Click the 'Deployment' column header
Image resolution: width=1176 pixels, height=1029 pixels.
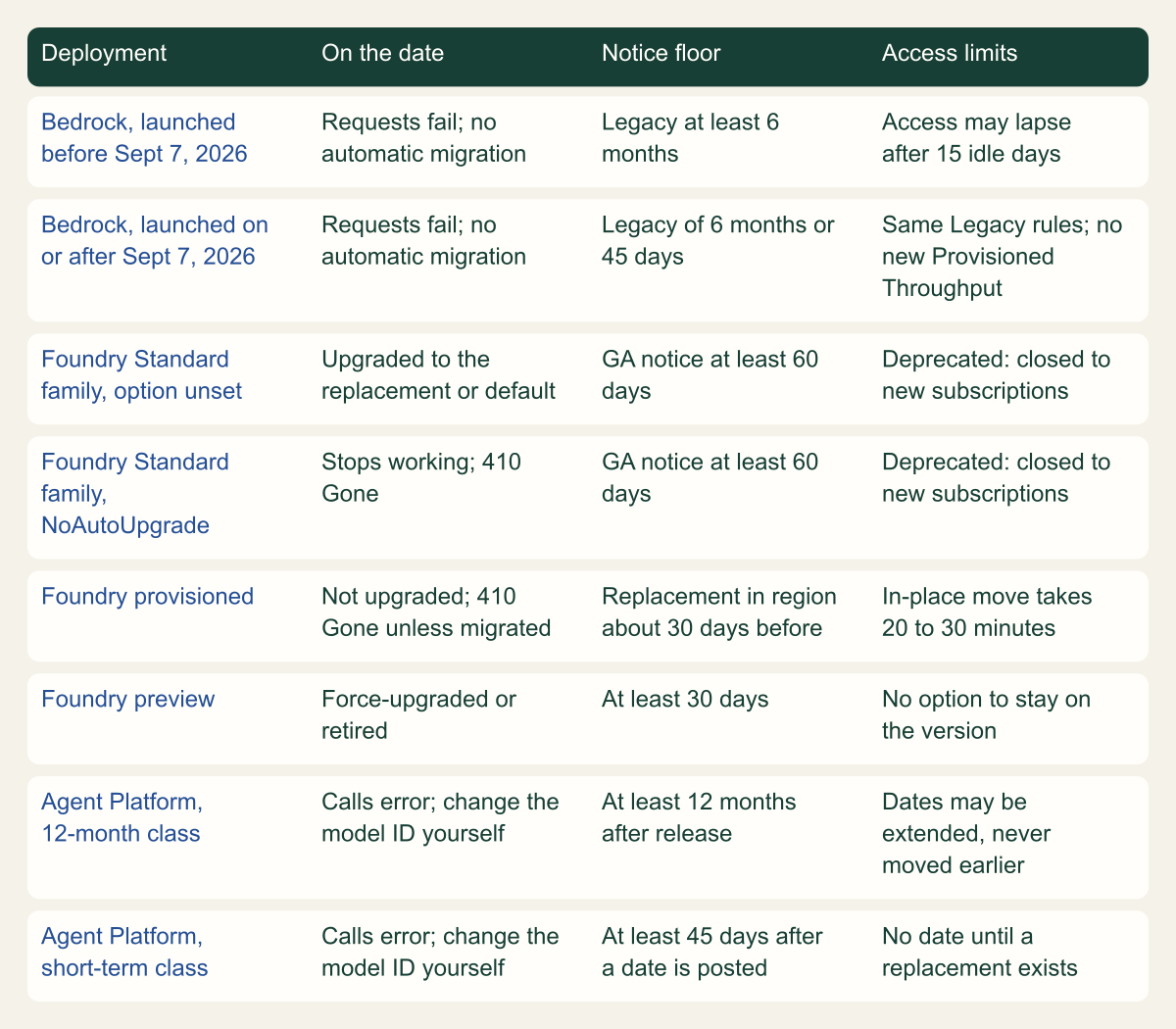tap(104, 53)
